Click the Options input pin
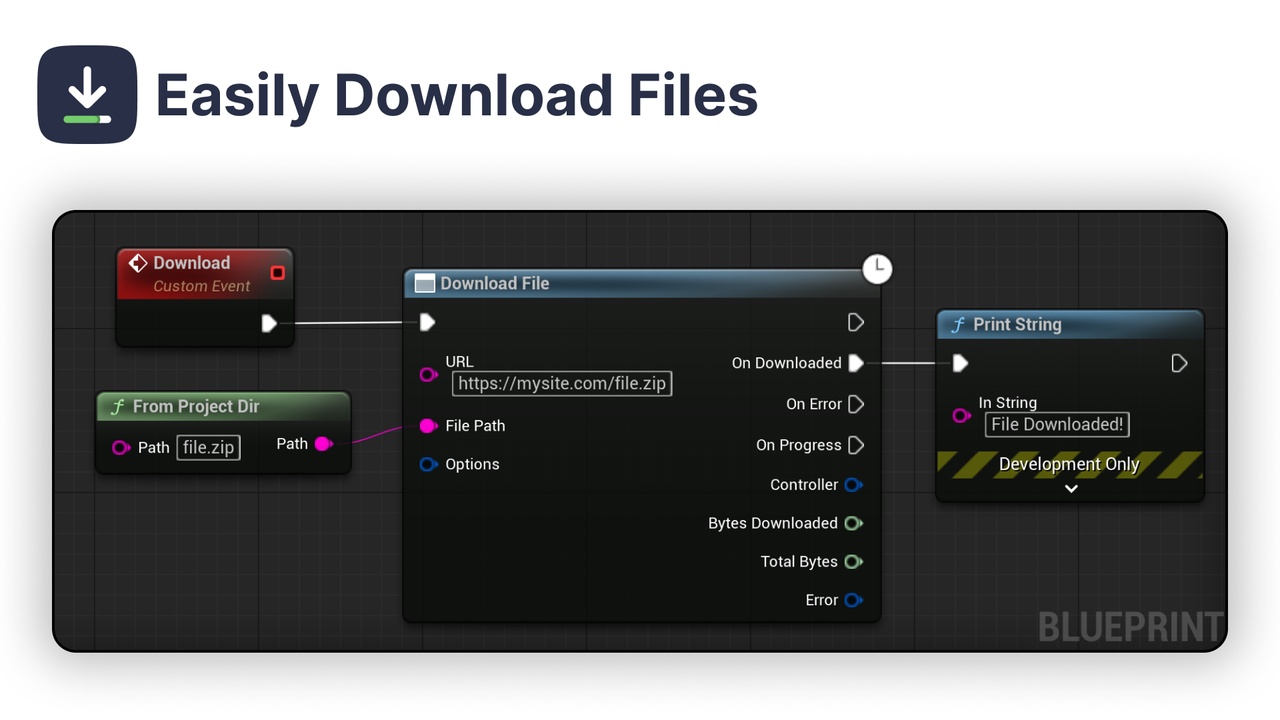 click(x=429, y=464)
